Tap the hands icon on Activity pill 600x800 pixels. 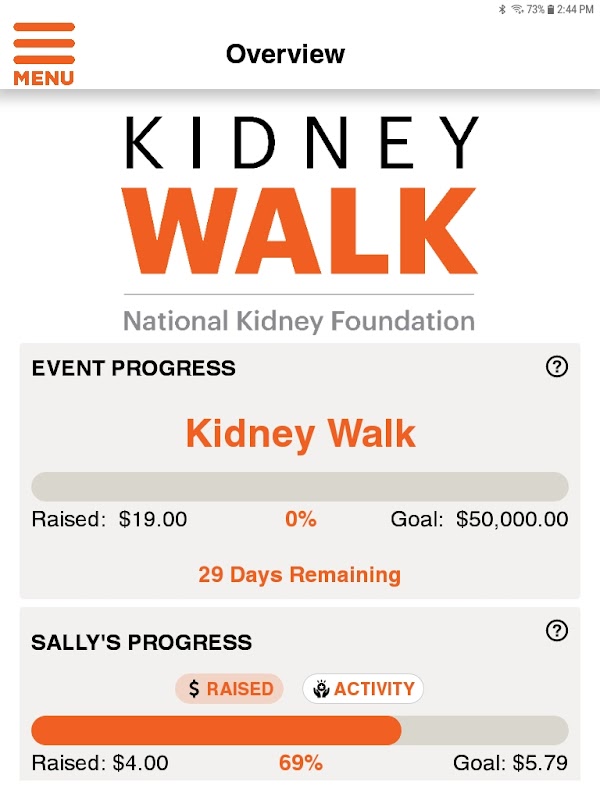tap(321, 689)
